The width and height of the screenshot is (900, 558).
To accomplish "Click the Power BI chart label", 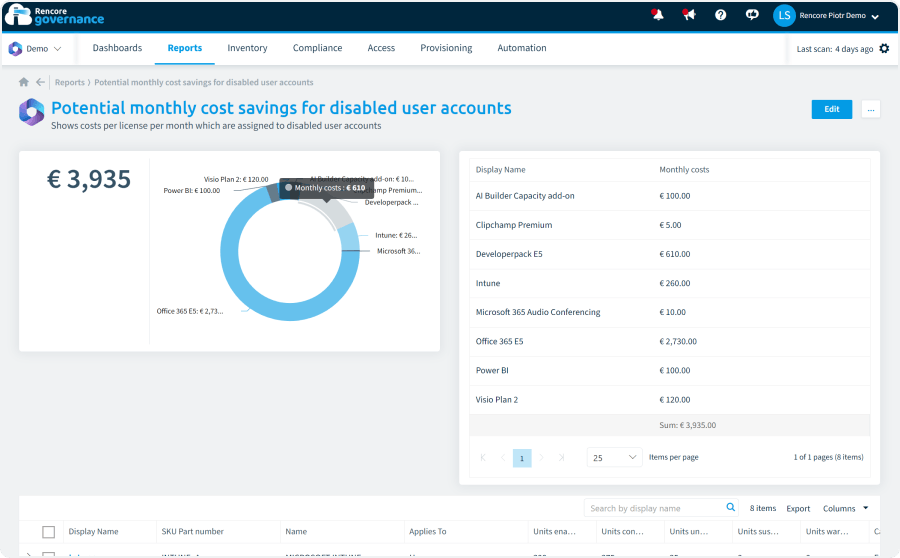I will 191,191.
